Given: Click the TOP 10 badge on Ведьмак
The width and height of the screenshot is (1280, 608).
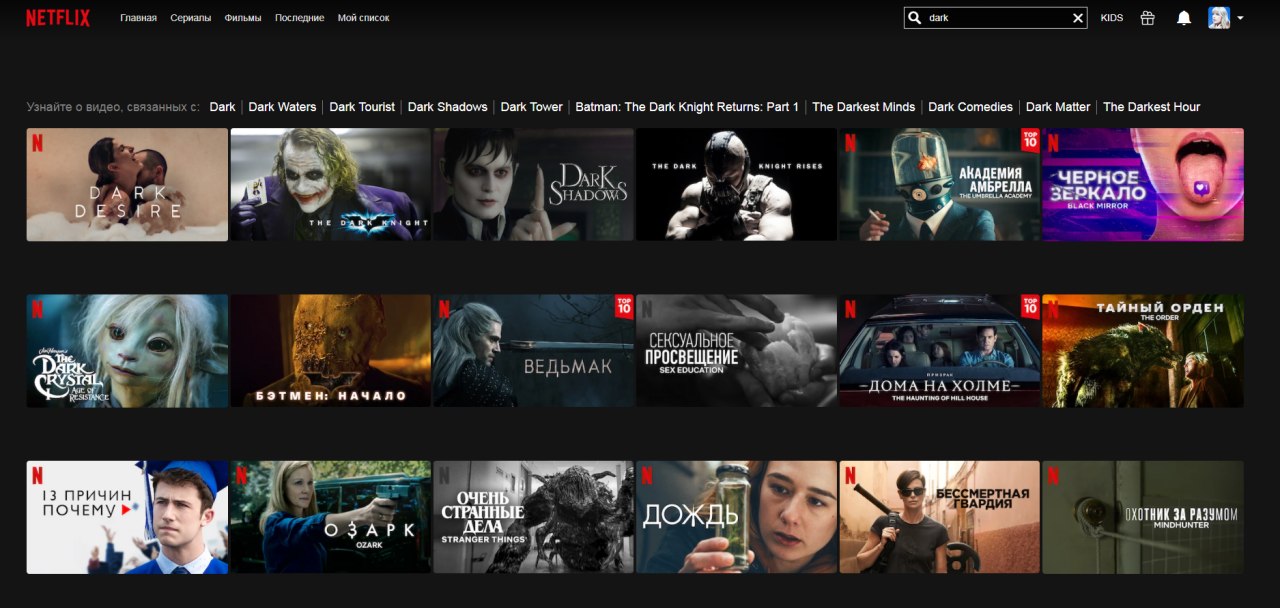Looking at the screenshot, I should 624,306.
